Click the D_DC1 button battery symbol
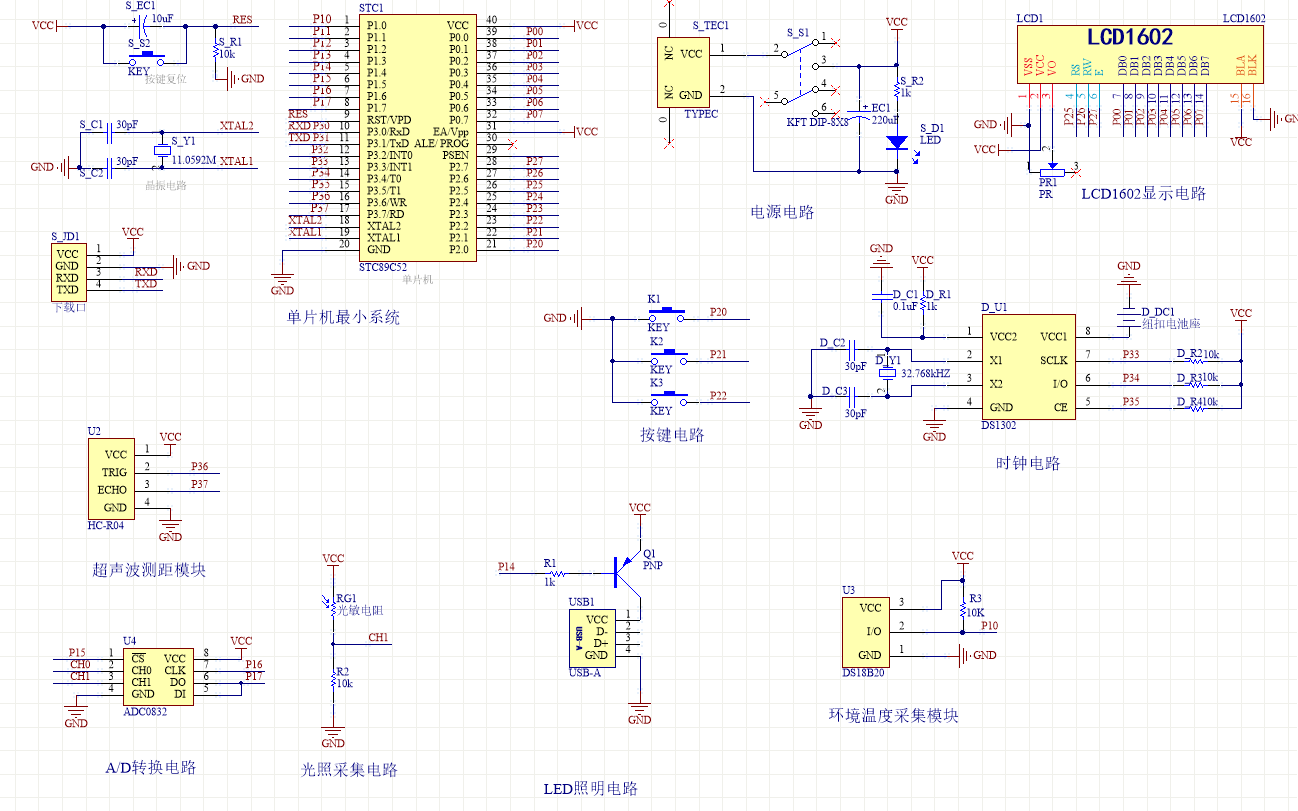Image resolution: width=1298 pixels, height=811 pixels. pos(1128,319)
